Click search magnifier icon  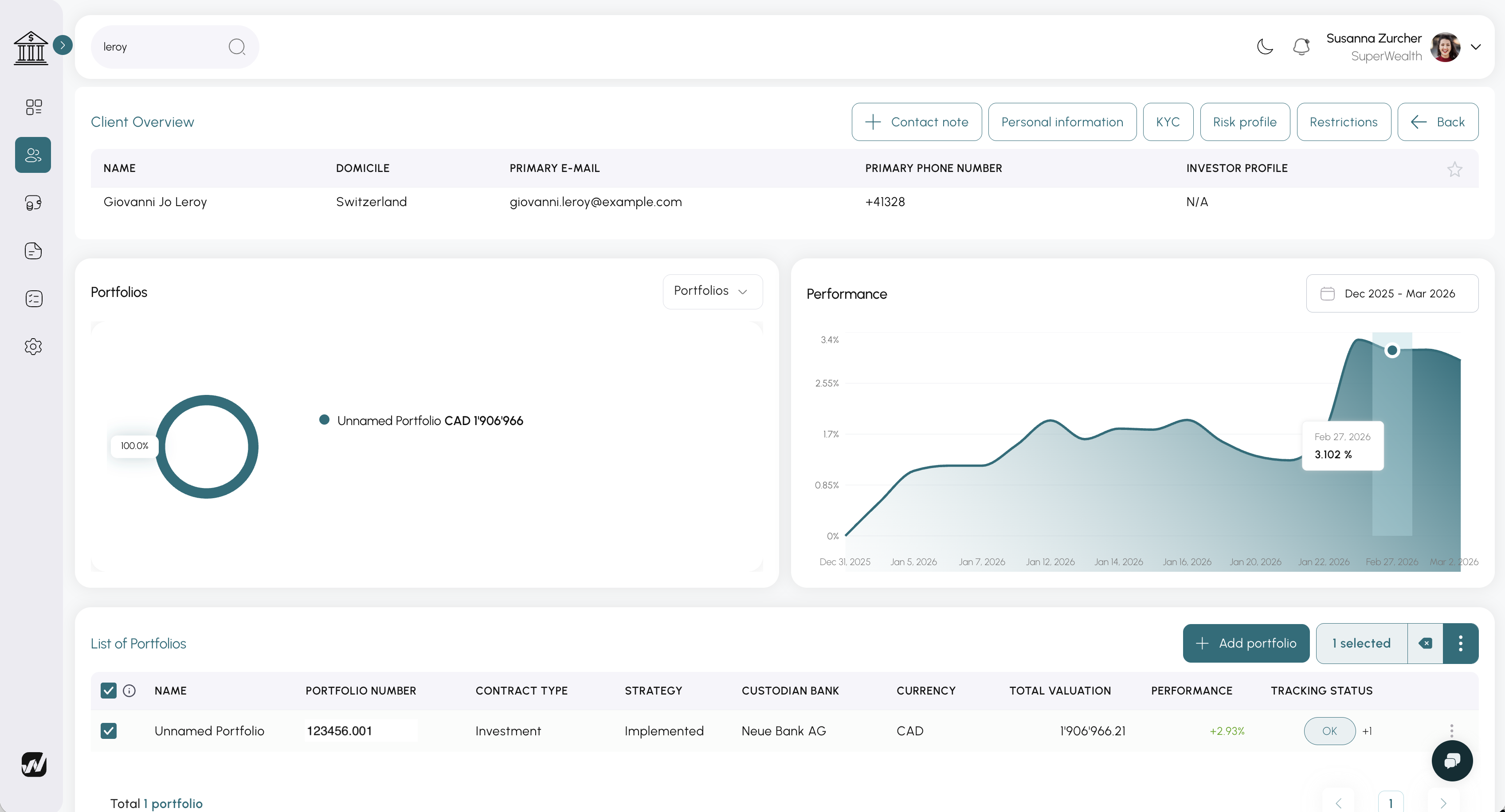click(237, 47)
